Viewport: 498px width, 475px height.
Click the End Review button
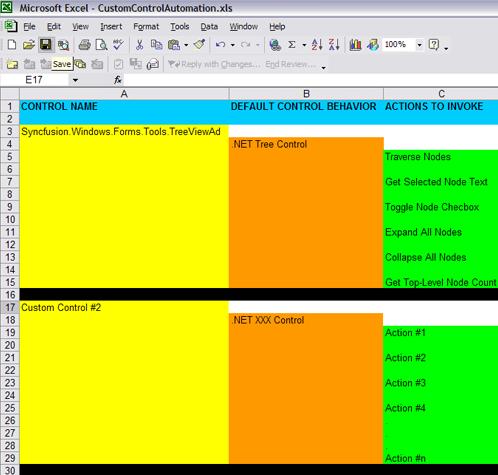(290, 64)
